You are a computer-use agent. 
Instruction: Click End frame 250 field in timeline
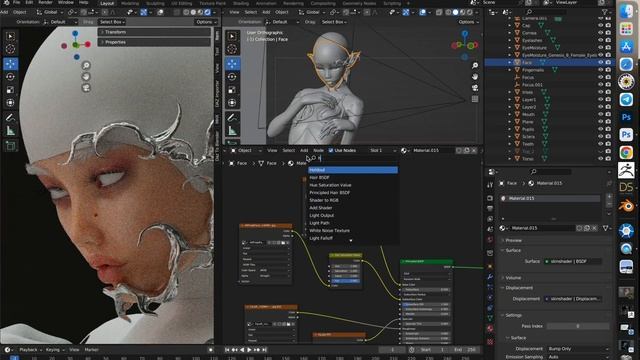pyautogui.click(x=464, y=350)
